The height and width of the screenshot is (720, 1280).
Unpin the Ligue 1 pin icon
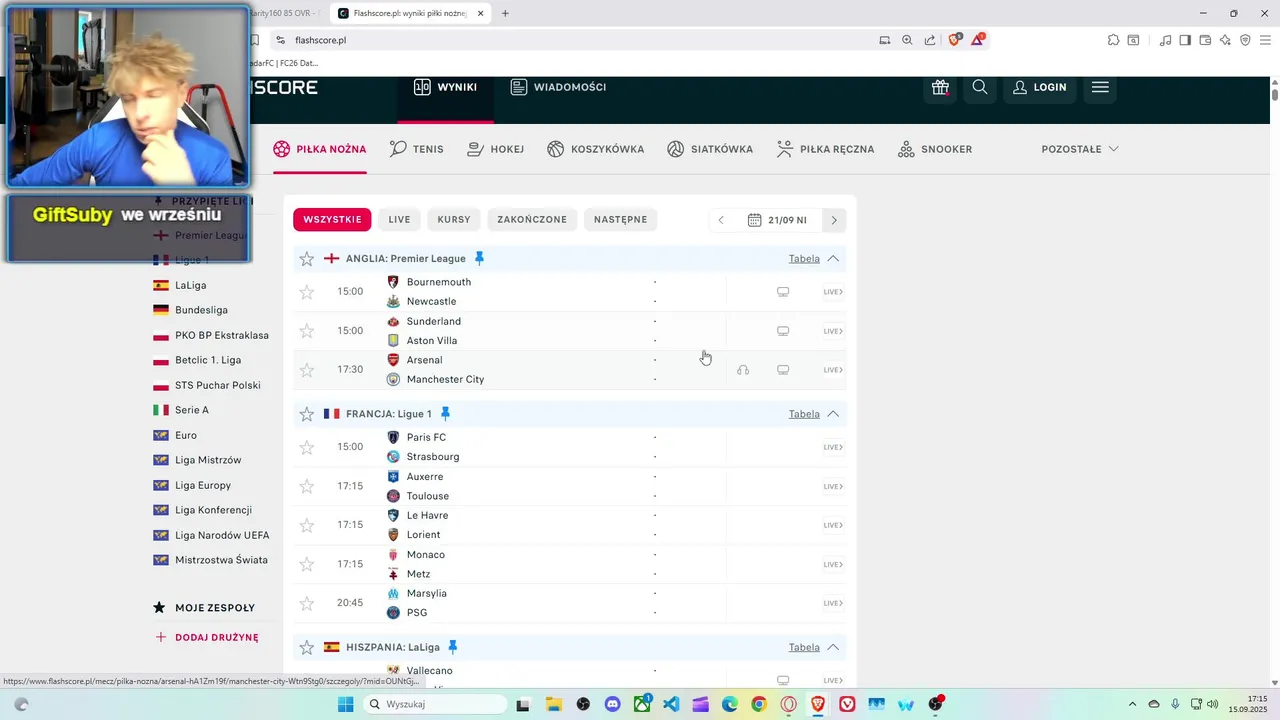445,413
